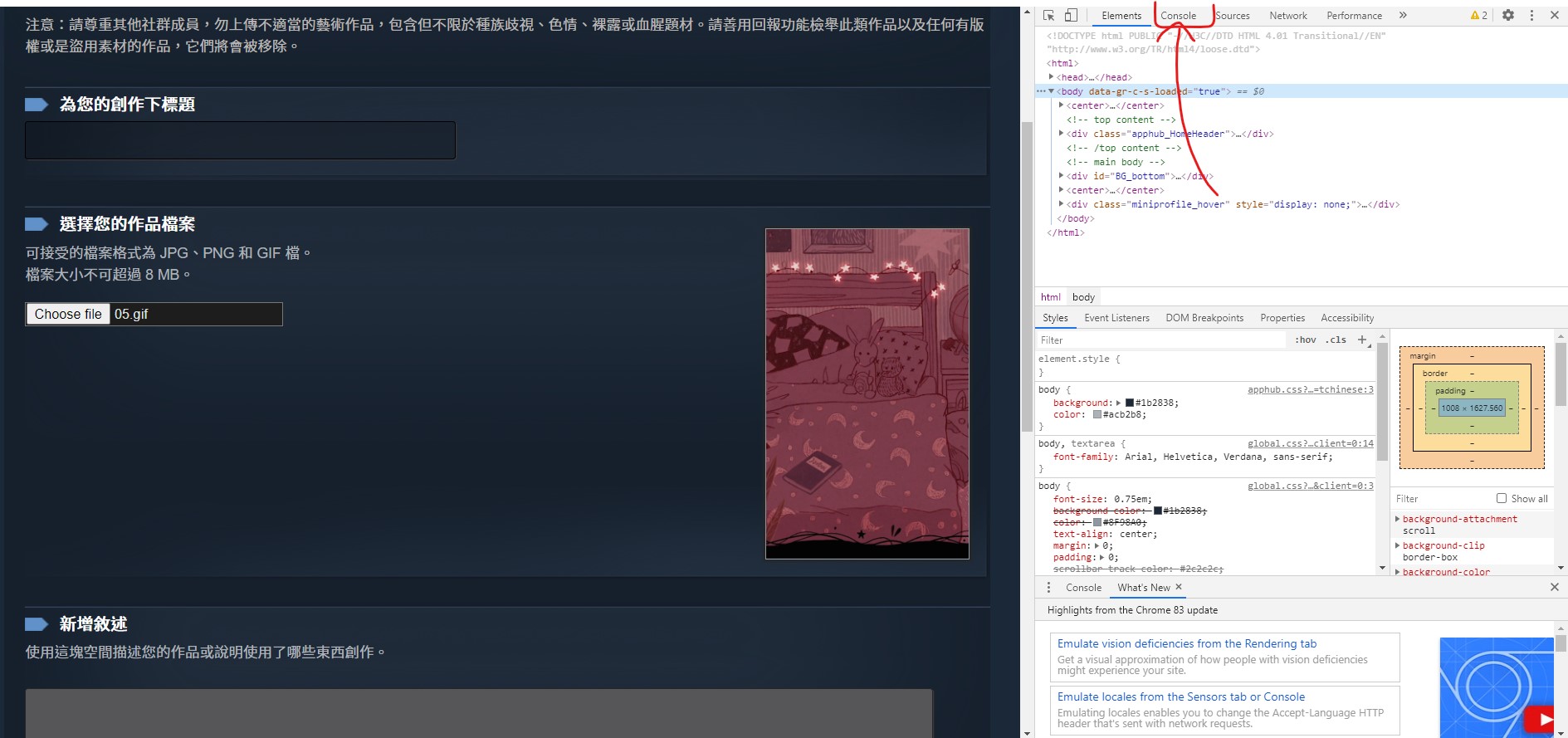Image resolution: width=1568 pixels, height=738 pixels.
Task: Expand the head element node
Action: click(x=1052, y=77)
